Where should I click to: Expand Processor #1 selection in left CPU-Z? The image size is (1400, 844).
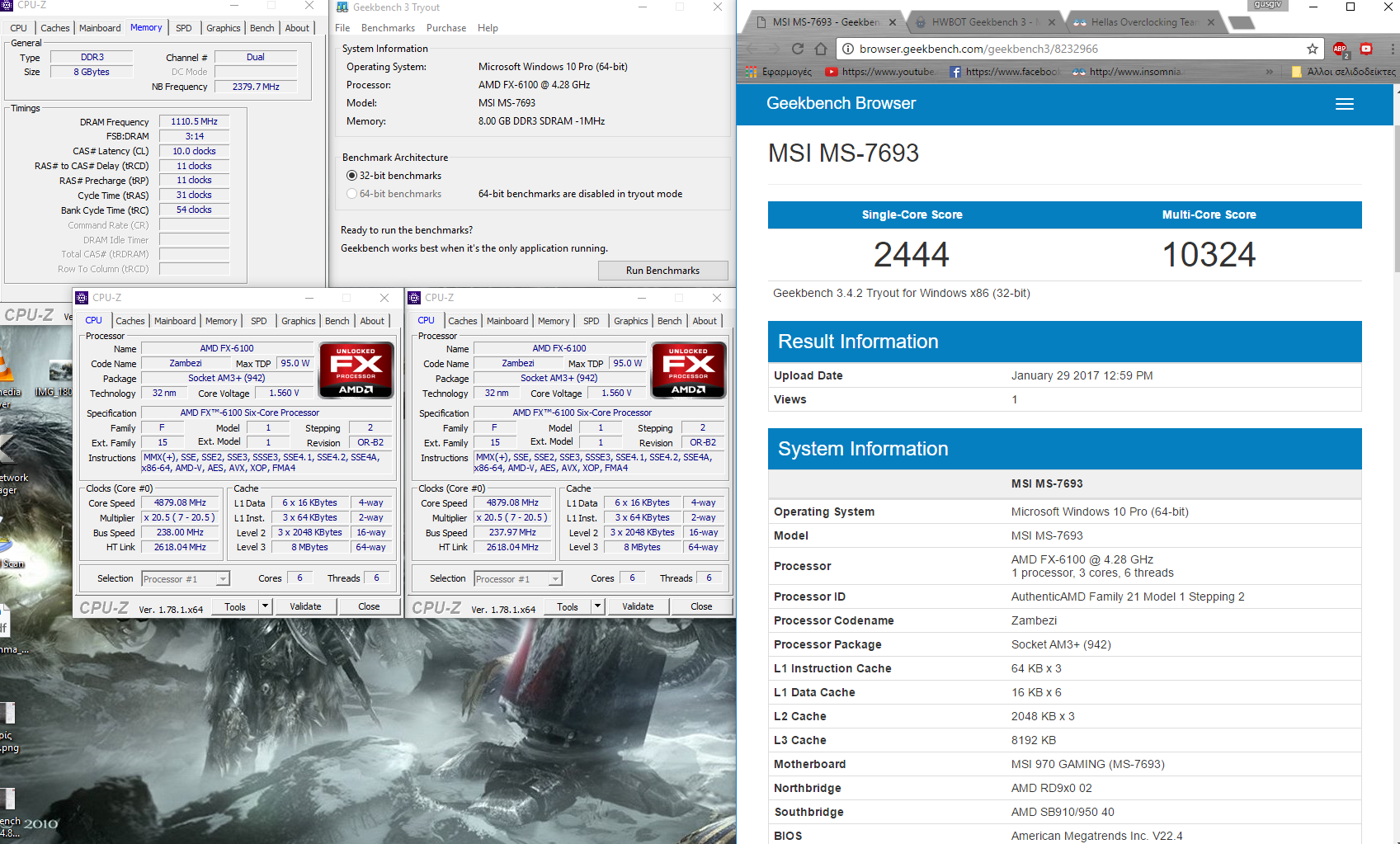(x=223, y=579)
